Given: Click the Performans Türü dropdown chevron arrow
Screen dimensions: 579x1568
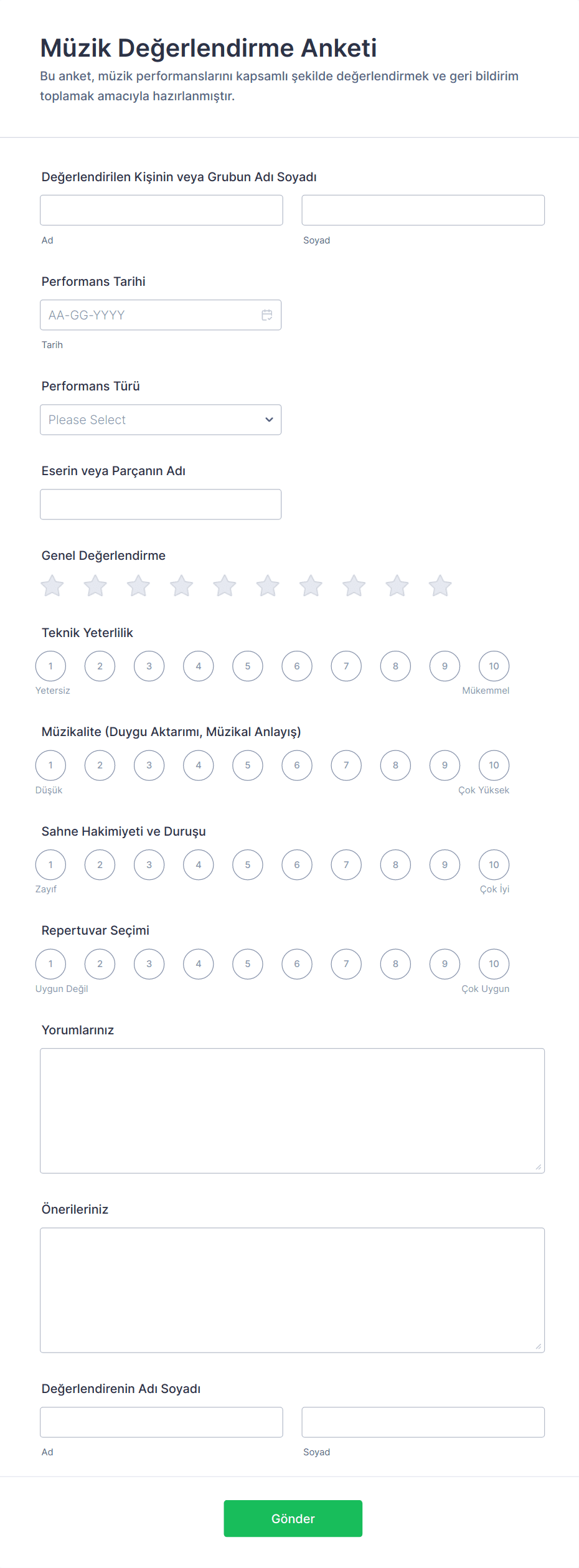Looking at the screenshot, I should pos(269,420).
